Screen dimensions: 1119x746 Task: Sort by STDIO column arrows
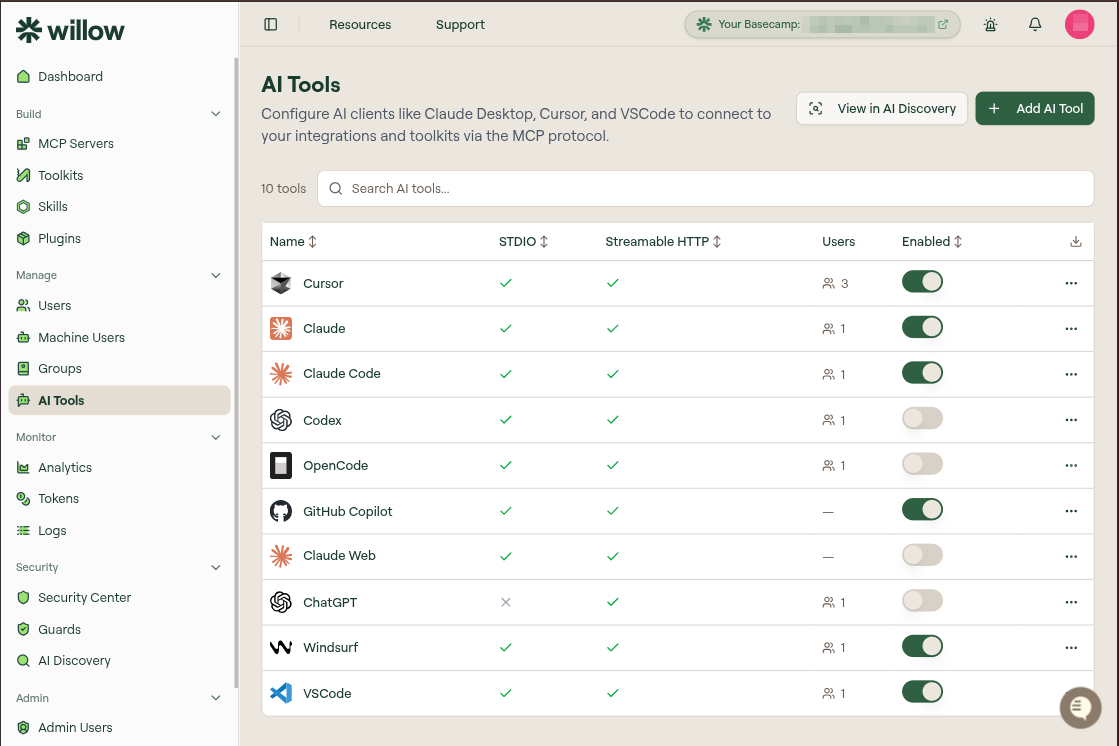coord(544,242)
